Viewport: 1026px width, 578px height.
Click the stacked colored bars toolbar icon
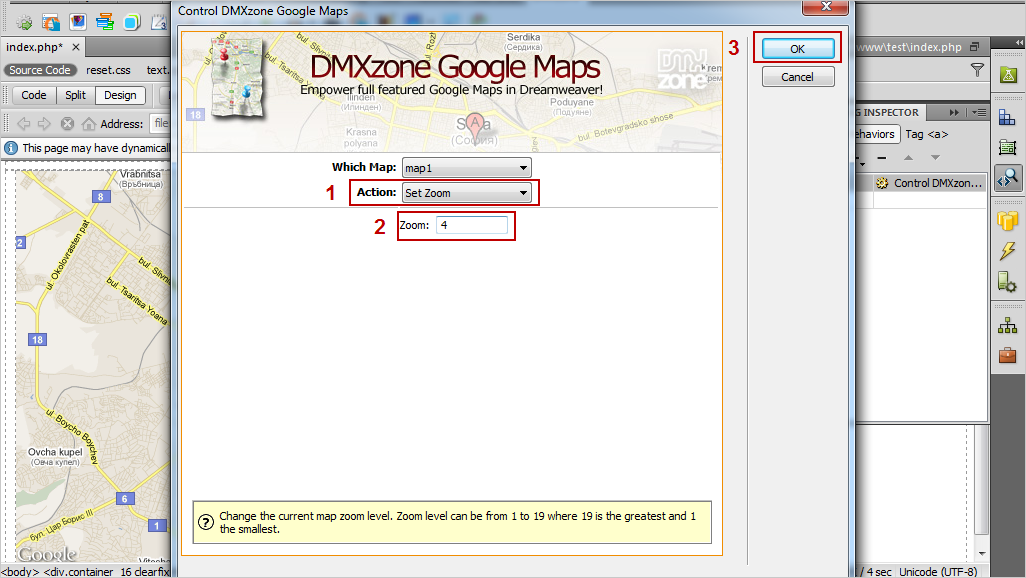click(105, 22)
